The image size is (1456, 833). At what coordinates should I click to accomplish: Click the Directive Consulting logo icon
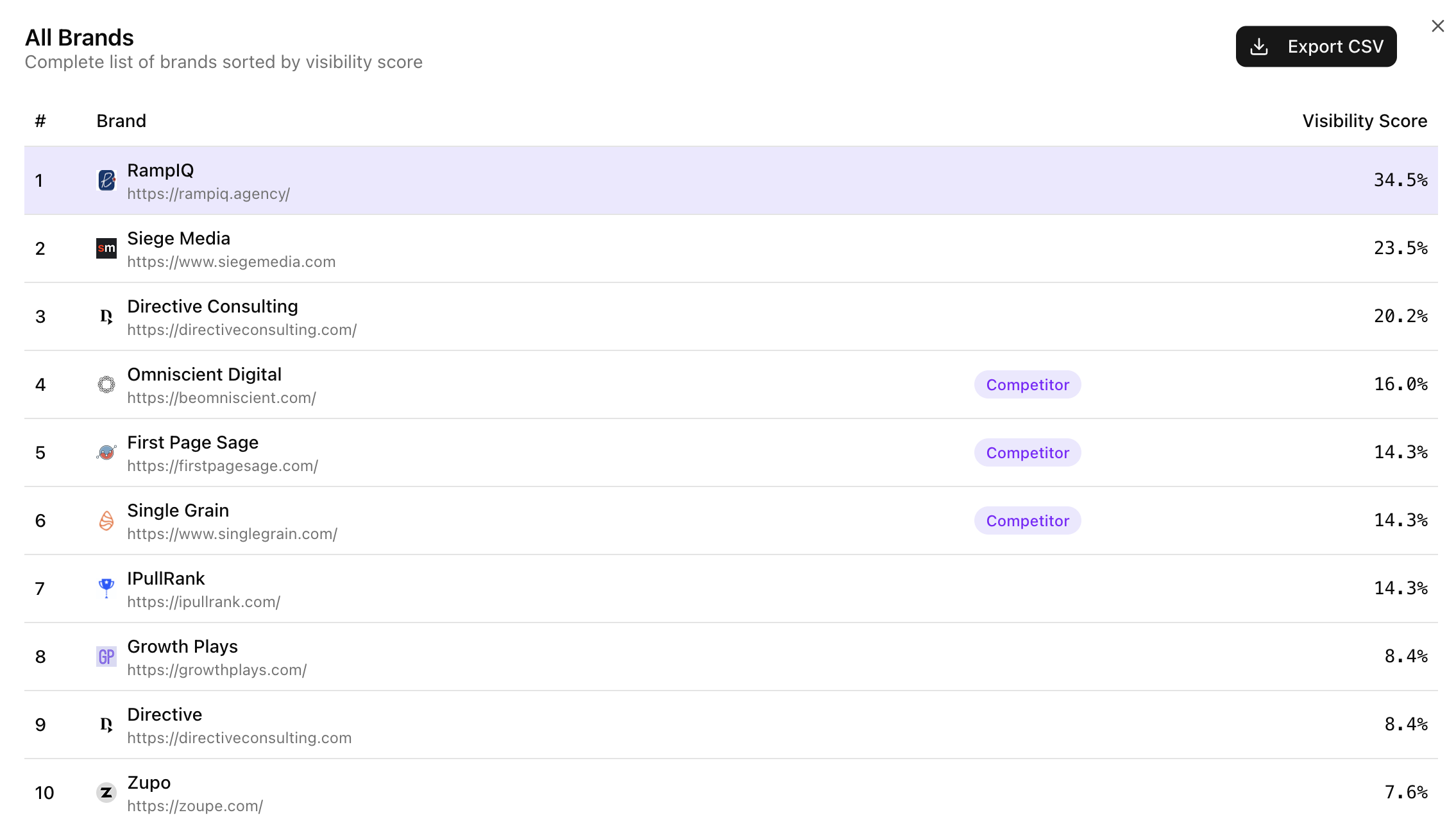106,316
